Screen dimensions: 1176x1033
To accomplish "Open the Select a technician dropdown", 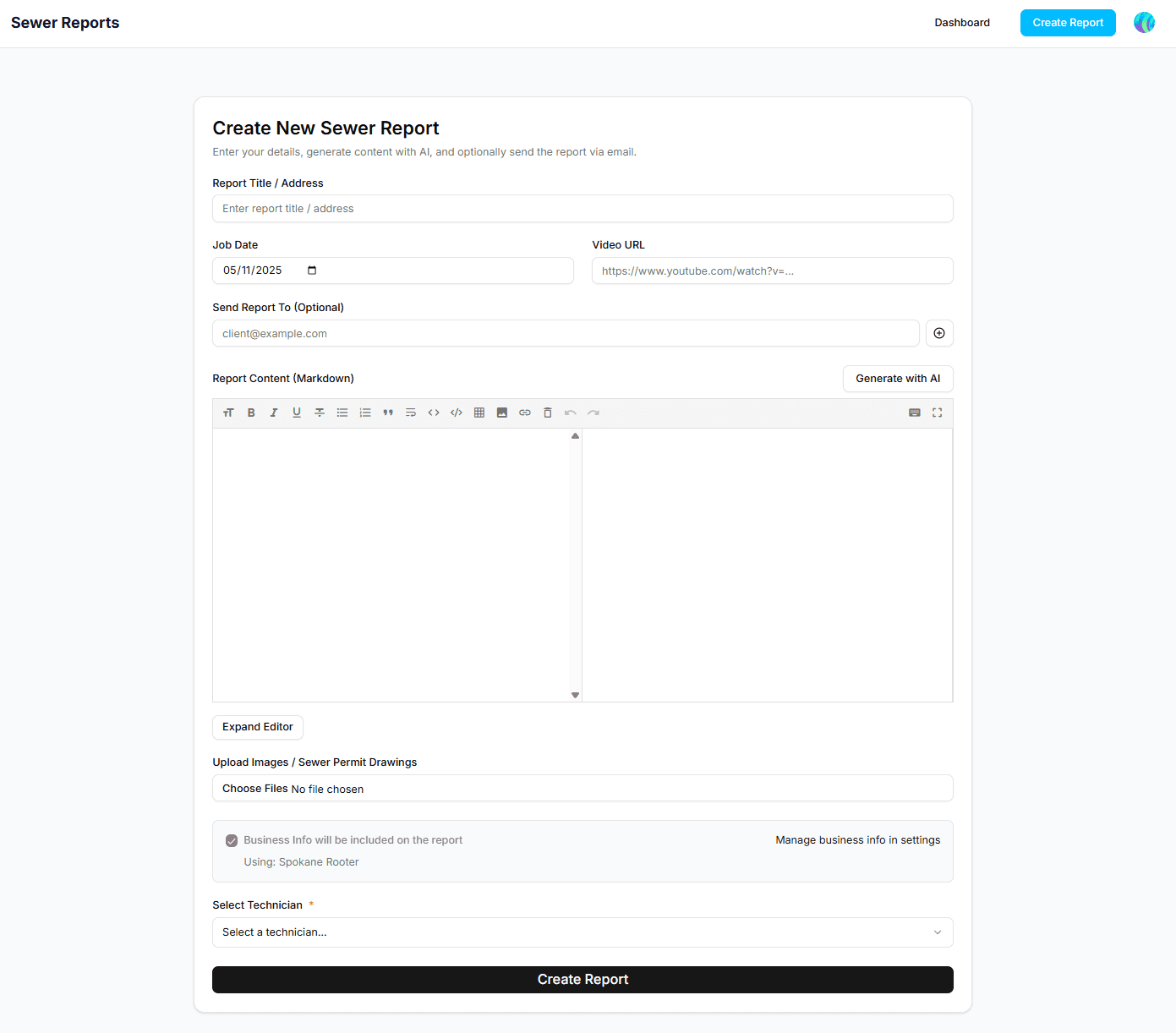I will [583, 932].
